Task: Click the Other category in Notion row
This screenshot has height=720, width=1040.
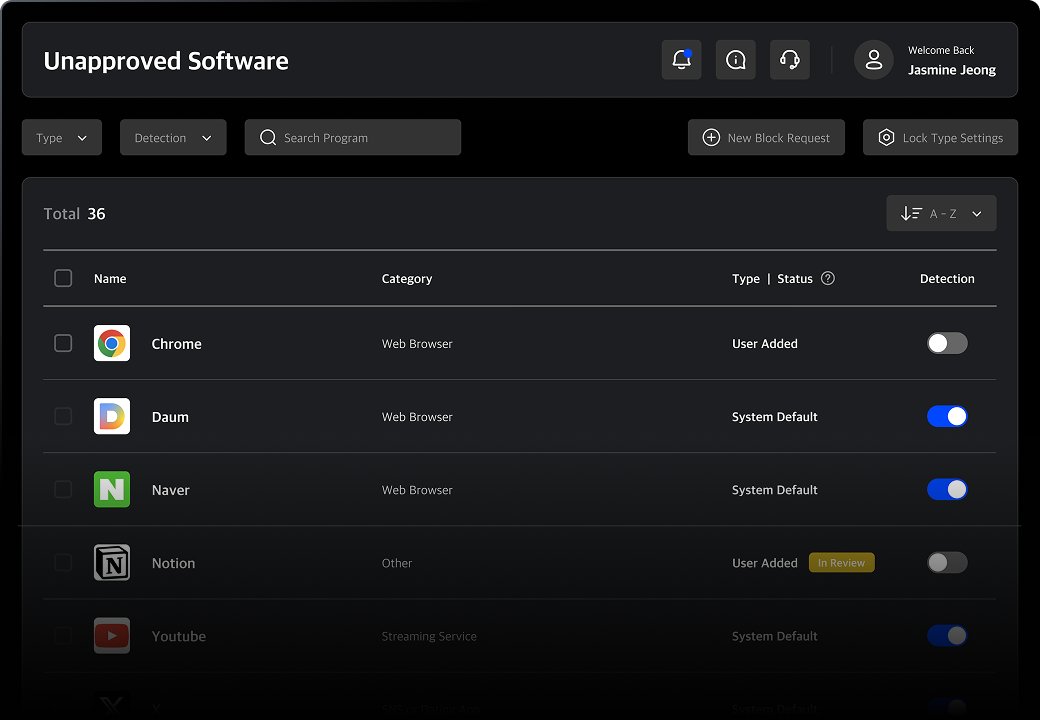Action: click(x=397, y=563)
